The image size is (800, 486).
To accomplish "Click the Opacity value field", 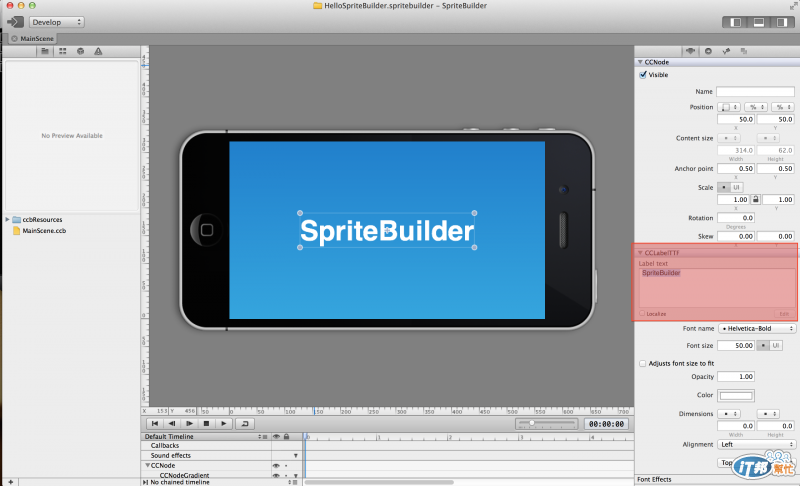I will (x=736, y=376).
